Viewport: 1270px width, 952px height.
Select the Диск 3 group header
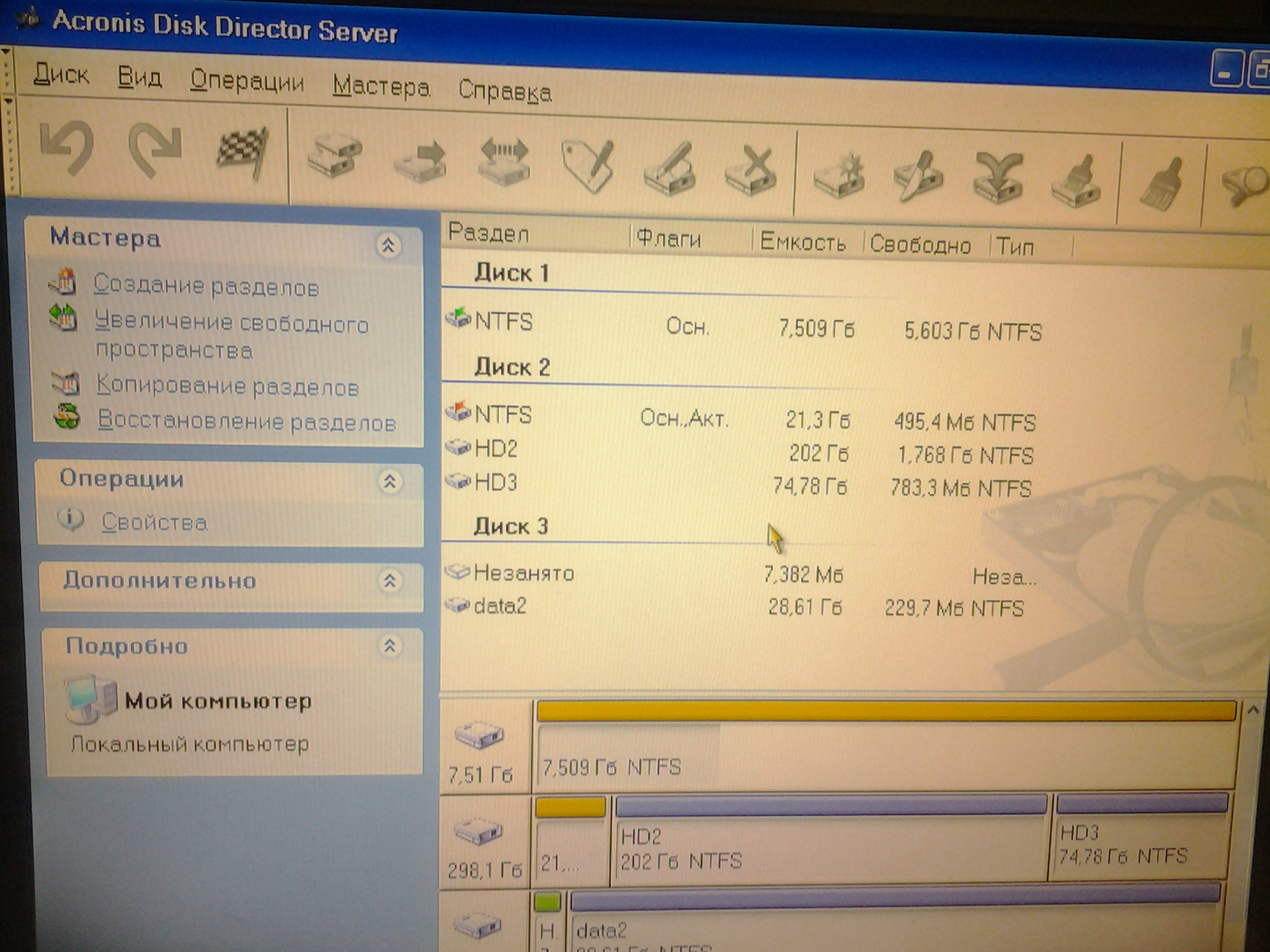click(x=511, y=526)
